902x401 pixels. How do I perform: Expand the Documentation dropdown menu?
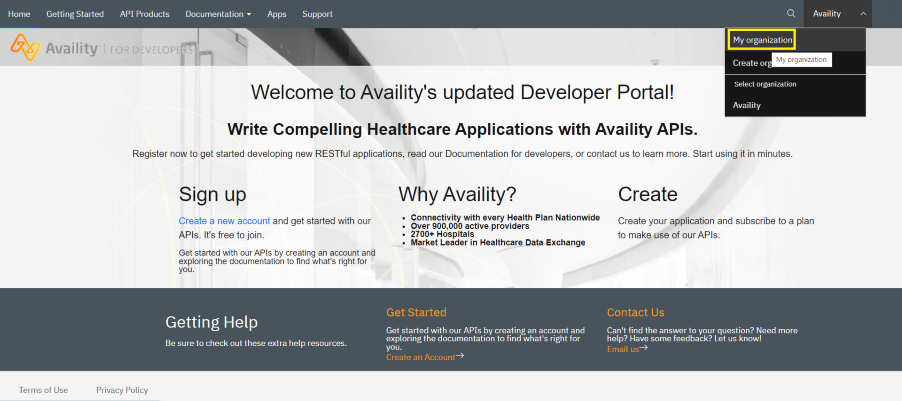[x=218, y=14]
